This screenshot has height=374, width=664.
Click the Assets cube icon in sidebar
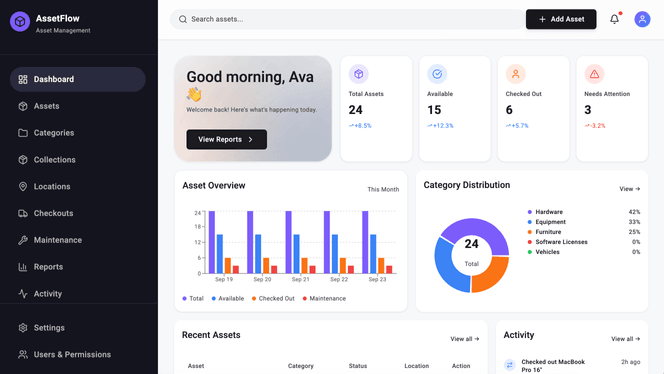pos(23,106)
